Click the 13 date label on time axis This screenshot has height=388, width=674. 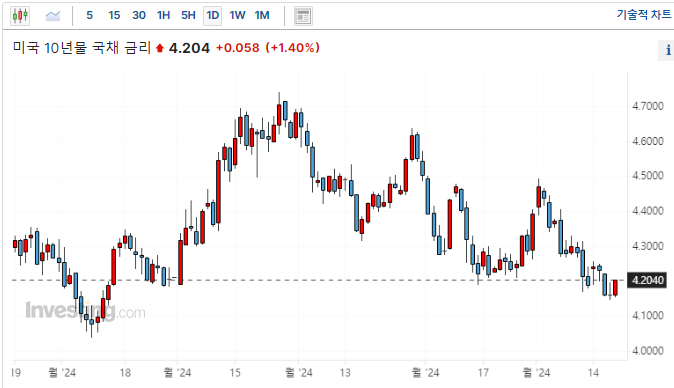345,372
